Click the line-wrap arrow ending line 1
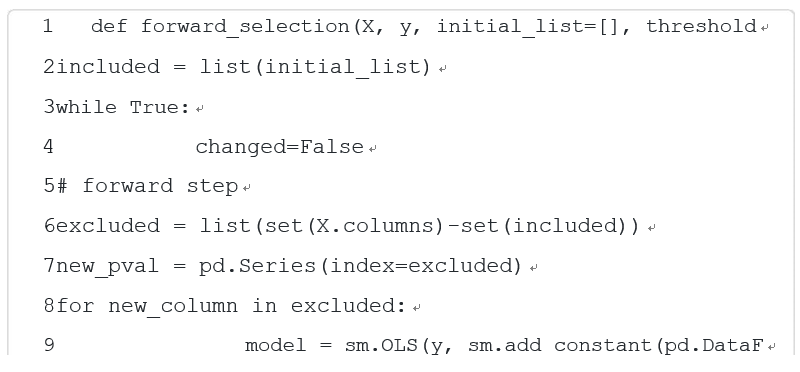800x372 pixels. (x=764, y=28)
